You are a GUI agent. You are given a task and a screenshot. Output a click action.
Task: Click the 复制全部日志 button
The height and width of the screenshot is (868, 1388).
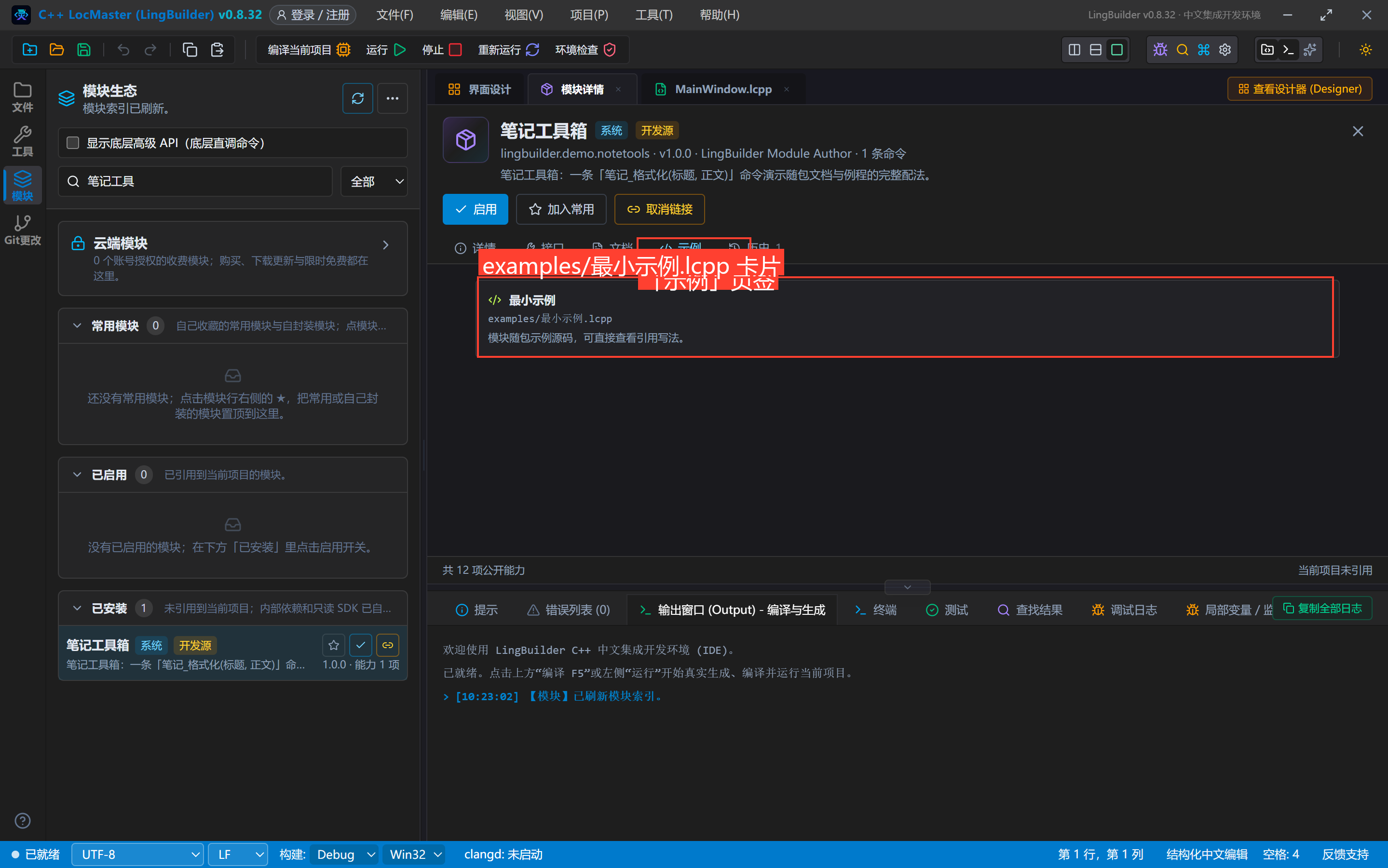1322,608
